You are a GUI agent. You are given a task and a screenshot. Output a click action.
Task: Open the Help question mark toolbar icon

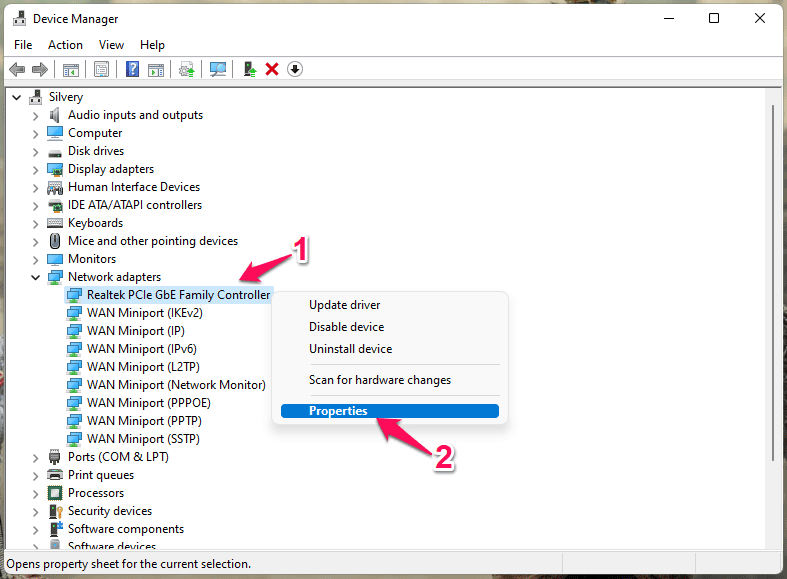click(132, 69)
